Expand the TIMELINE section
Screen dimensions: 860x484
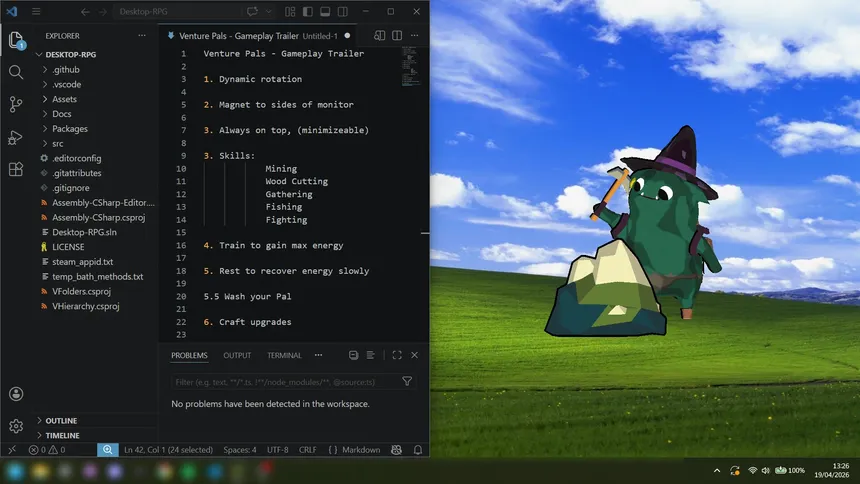[x=62, y=436]
